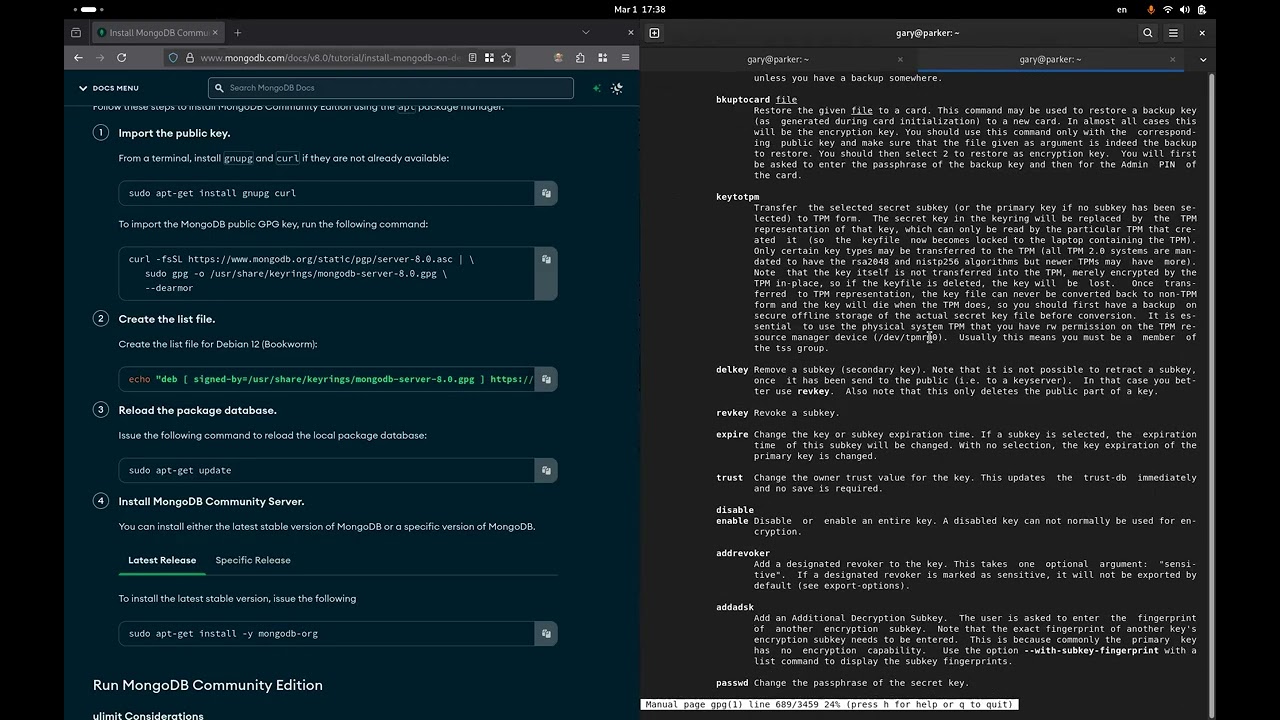Show site security lock info
This screenshot has height=720, width=1280.
point(189,58)
